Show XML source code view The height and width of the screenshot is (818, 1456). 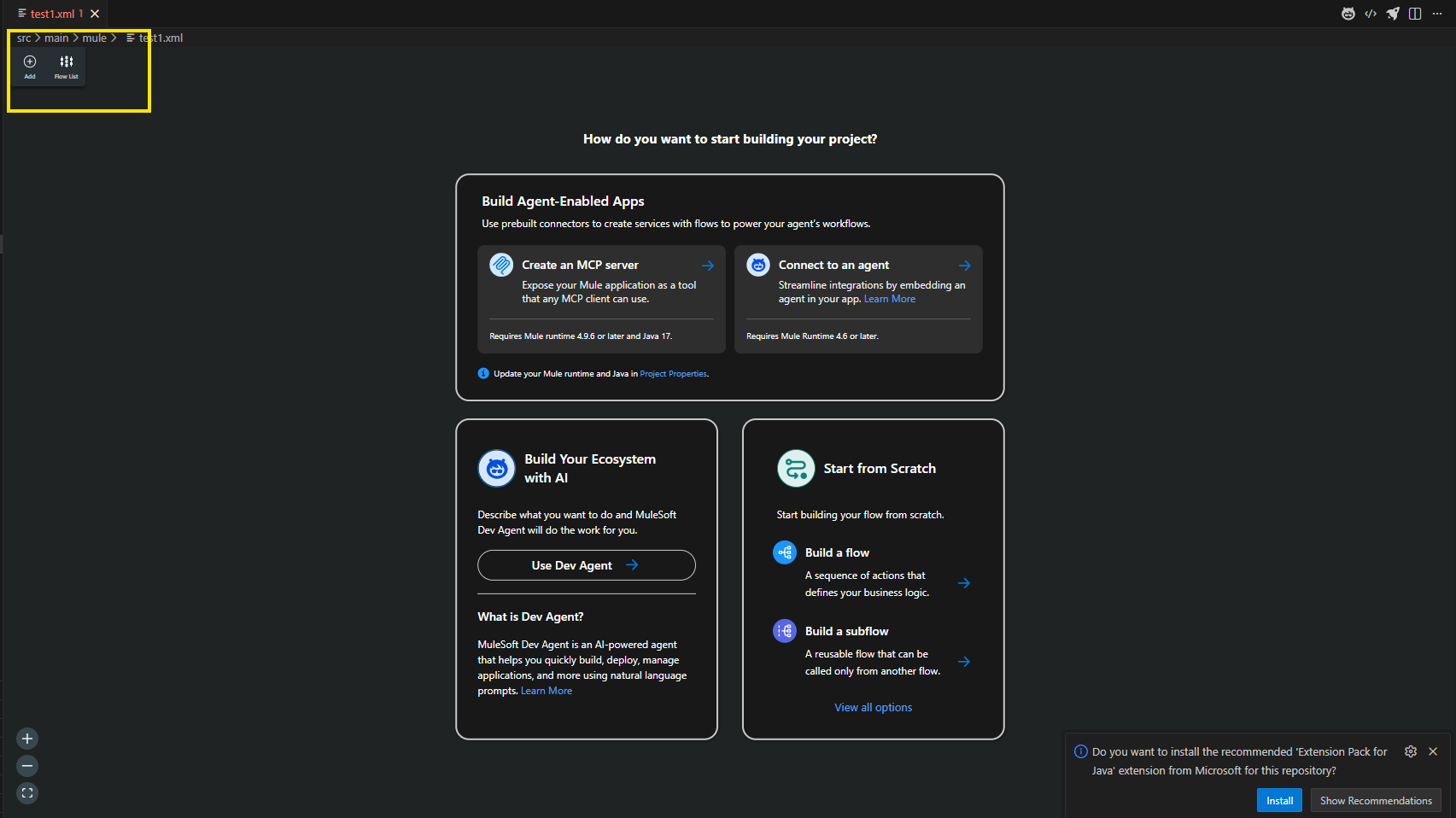[1371, 14]
